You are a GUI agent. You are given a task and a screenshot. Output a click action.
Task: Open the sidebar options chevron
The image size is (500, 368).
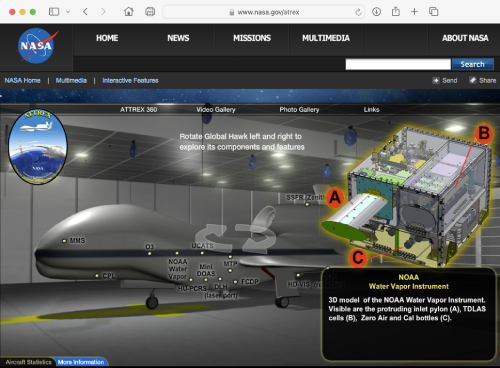tap(68, 12)
